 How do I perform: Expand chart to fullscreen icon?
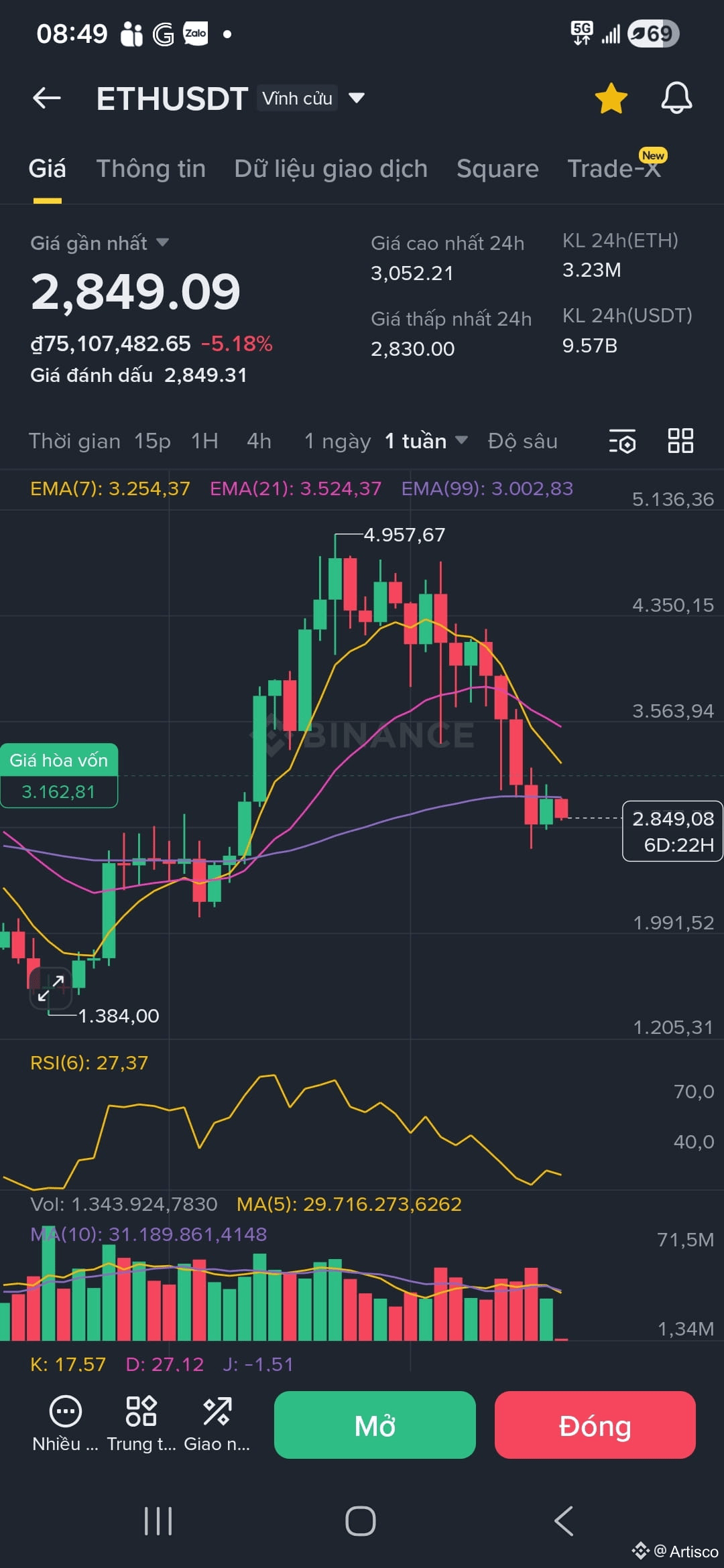click(50, 988)
